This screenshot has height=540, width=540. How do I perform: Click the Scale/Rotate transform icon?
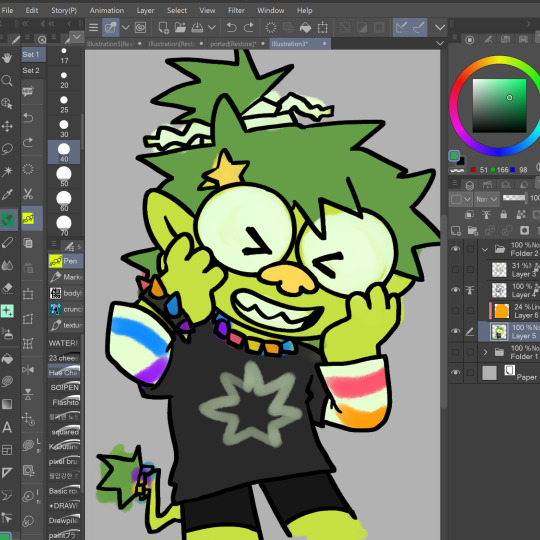tap(322, 27)
